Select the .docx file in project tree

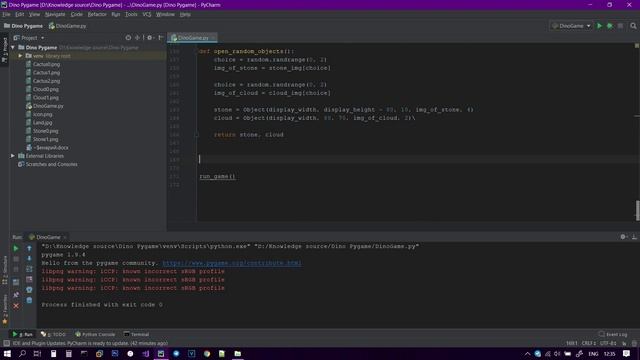(50, 147)
